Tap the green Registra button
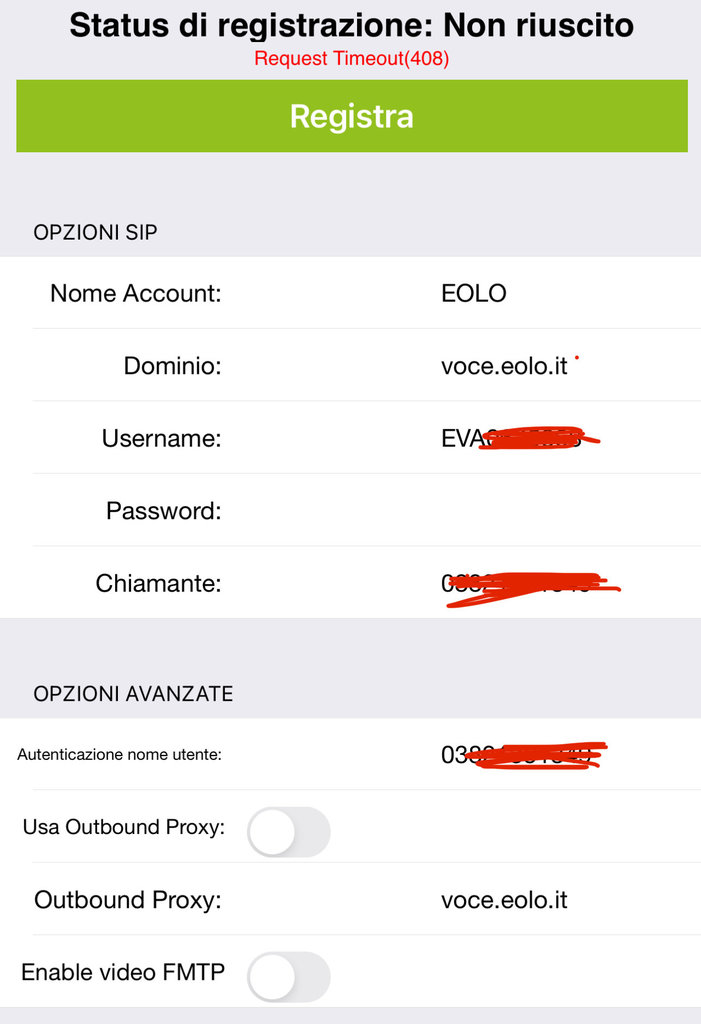 (351, 116)
